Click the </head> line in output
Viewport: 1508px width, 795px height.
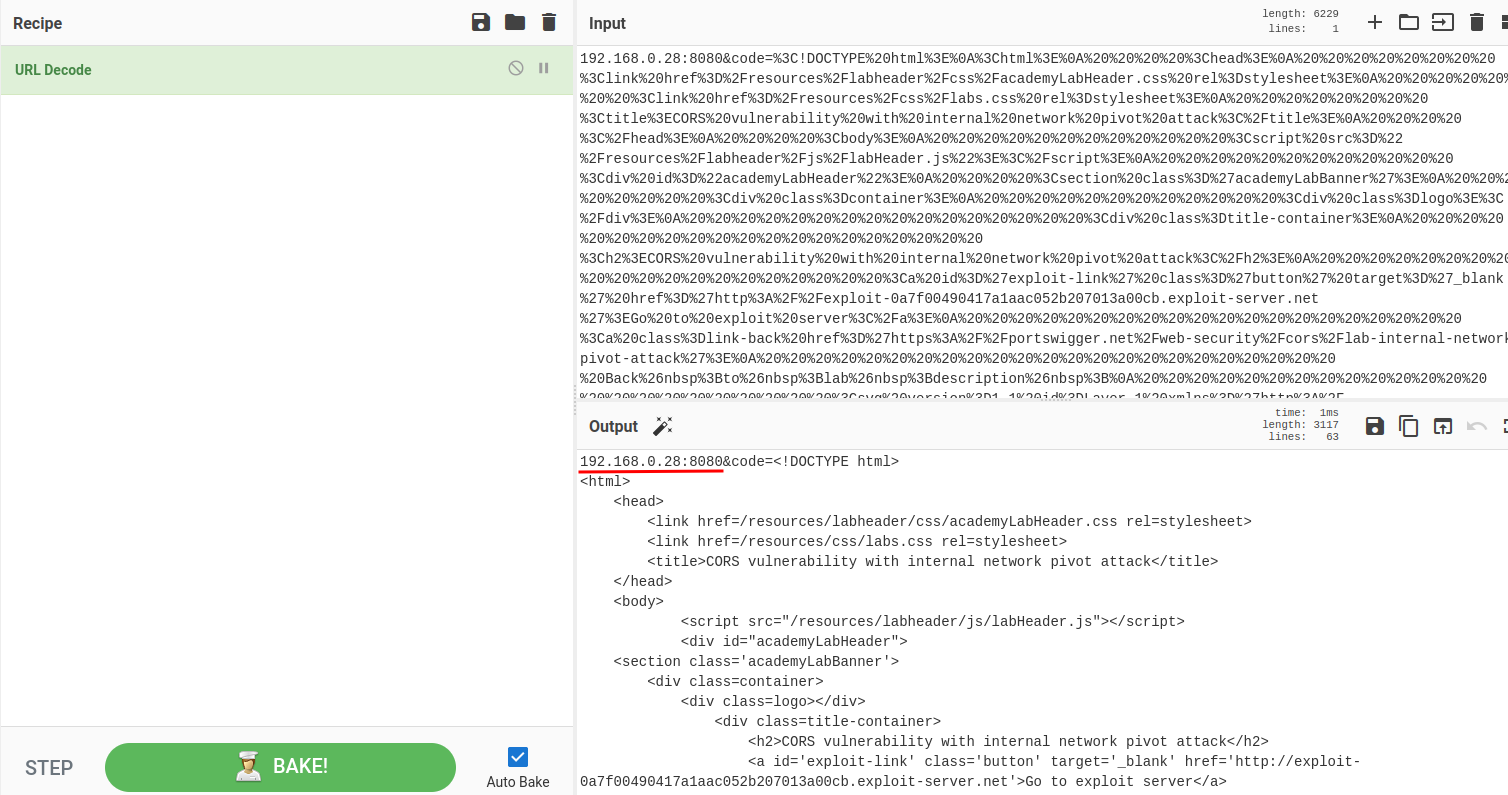642,581
